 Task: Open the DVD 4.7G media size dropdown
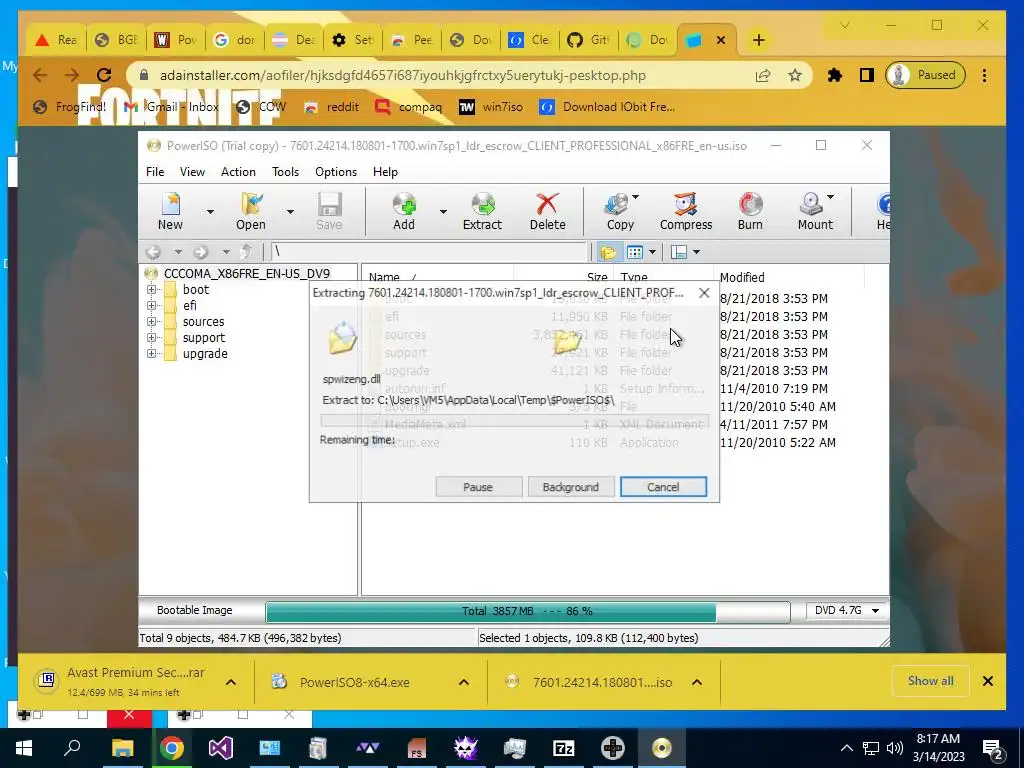point(847,610)
